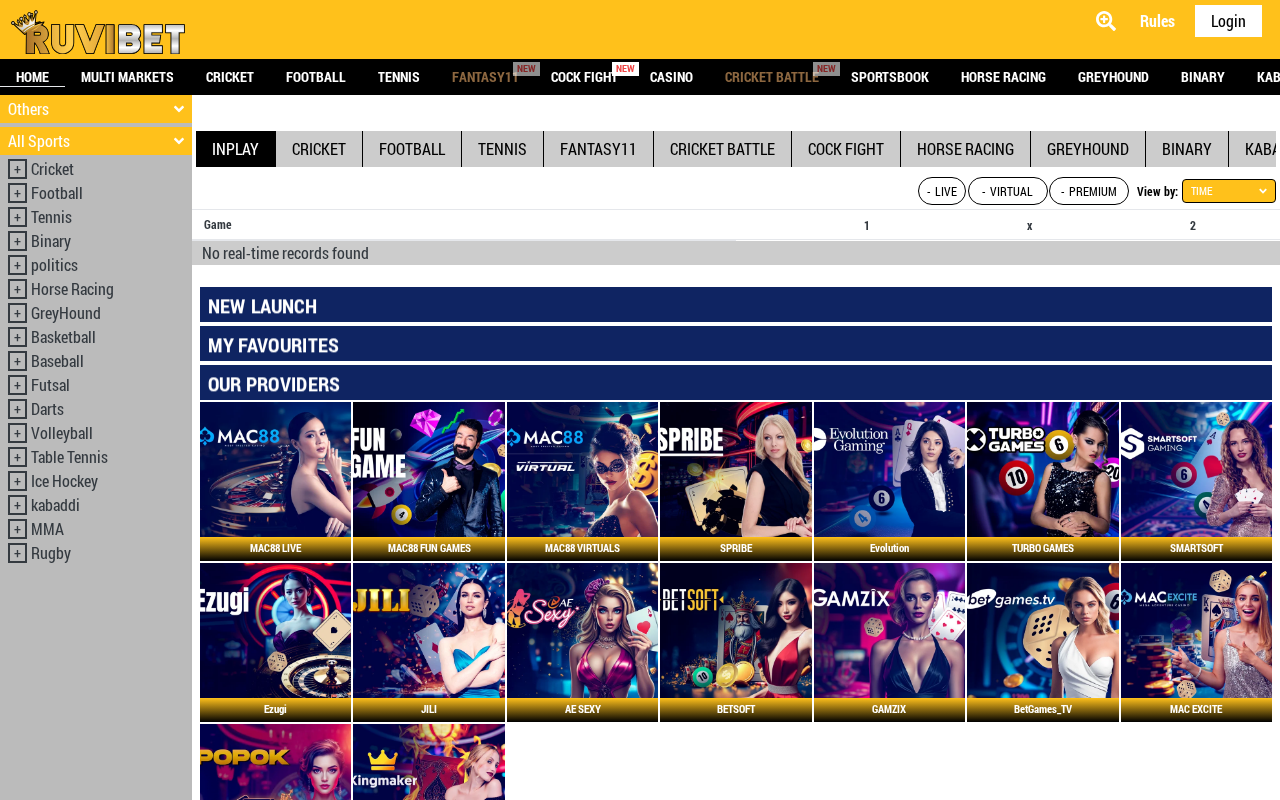This screenshot has width=1280, height=800.
Task: Open the MAC EXCITE provider tile
Action: (x=1196, y=642)
